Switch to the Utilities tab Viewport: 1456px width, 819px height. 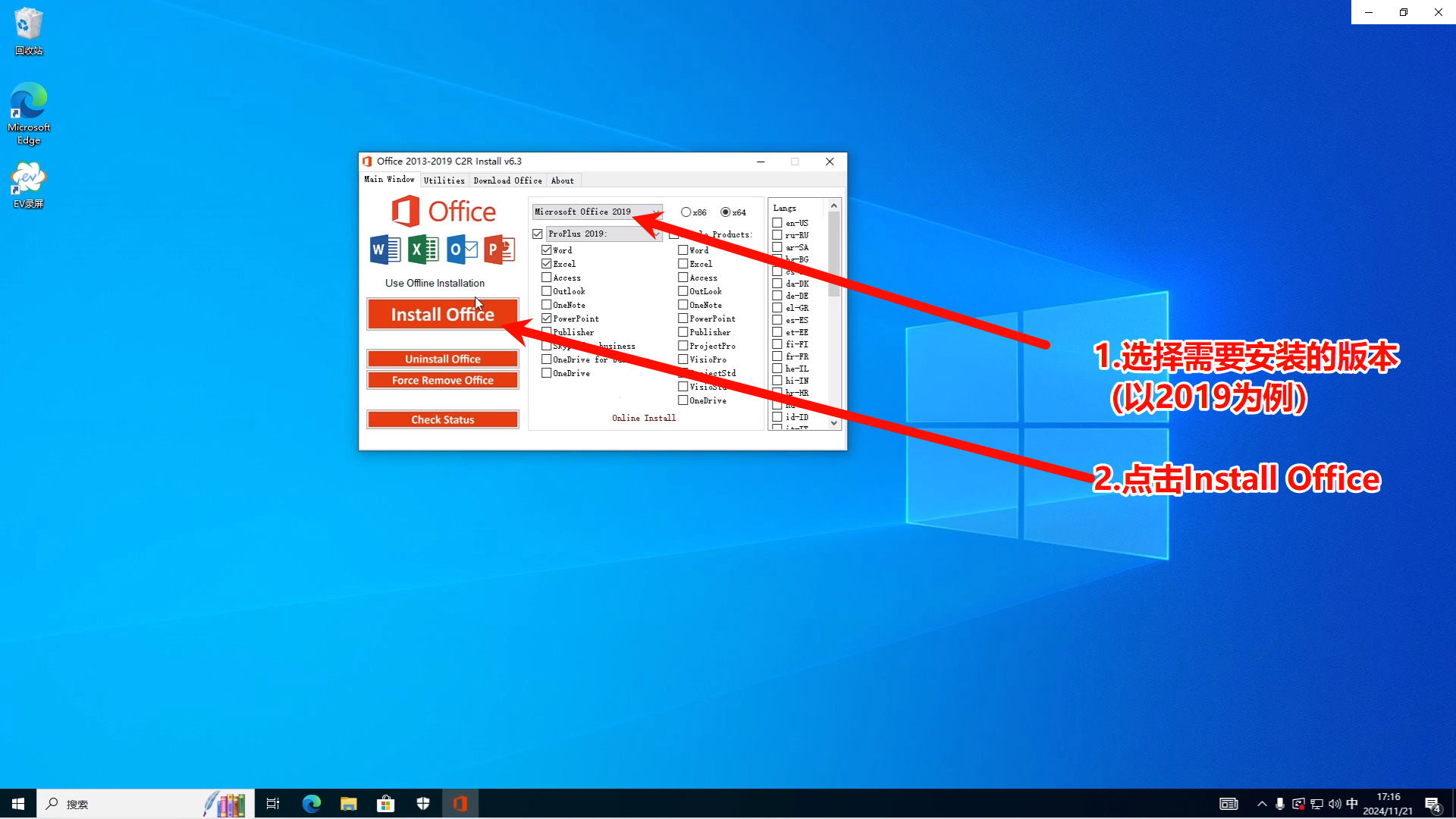tap(444, 180)
